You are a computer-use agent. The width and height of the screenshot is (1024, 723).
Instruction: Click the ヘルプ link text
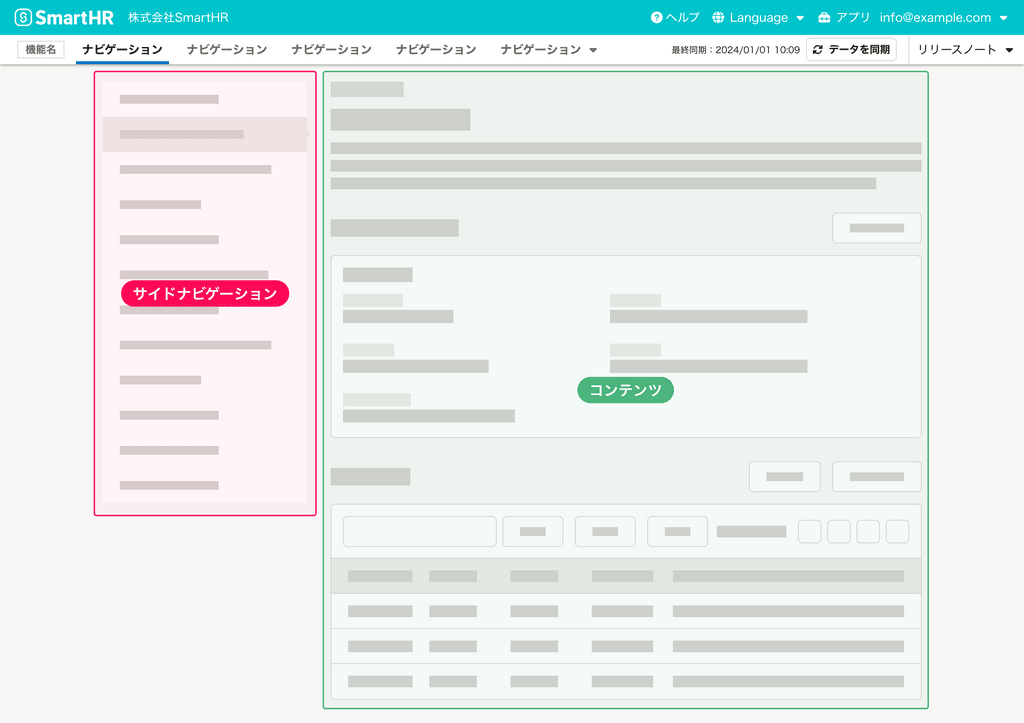point(682,16)
